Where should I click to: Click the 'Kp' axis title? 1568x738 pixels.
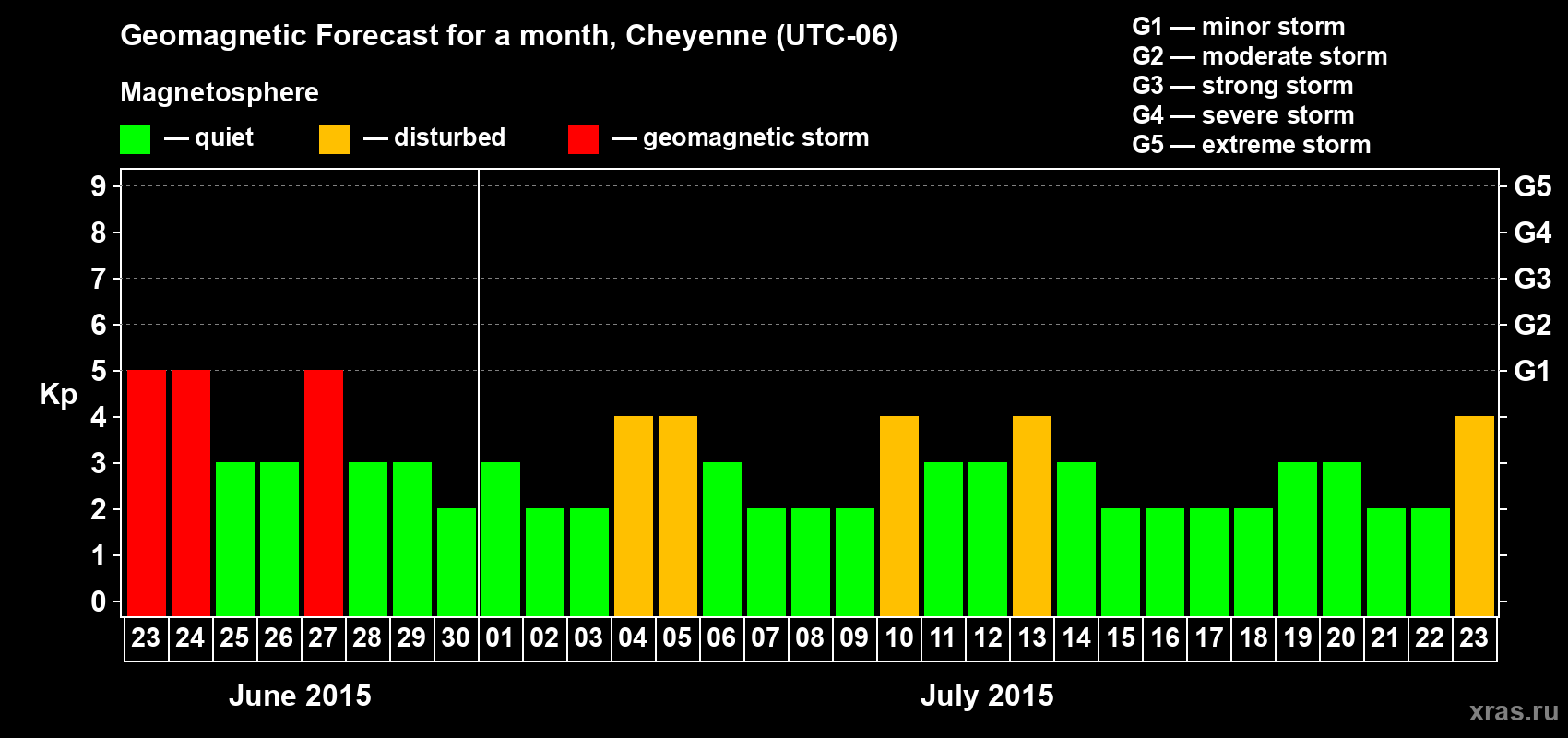click(58, 395)
